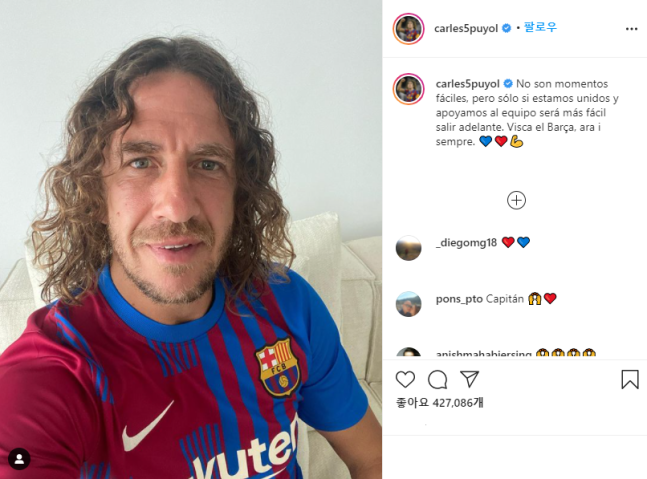The image size is (647, 479).
Task: Open carles5puyol avatar beside the caption
Action: (409, 89)
